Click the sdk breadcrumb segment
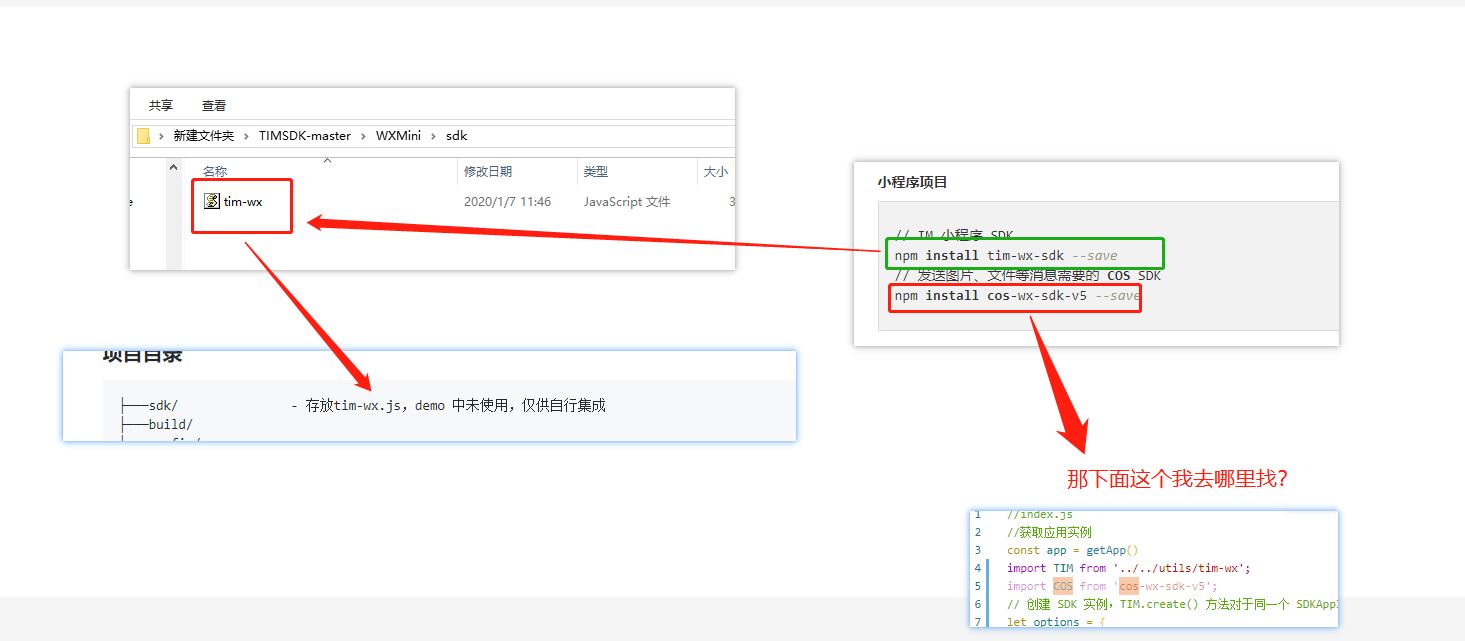The image size is (1465, 641). coord(456,136)
